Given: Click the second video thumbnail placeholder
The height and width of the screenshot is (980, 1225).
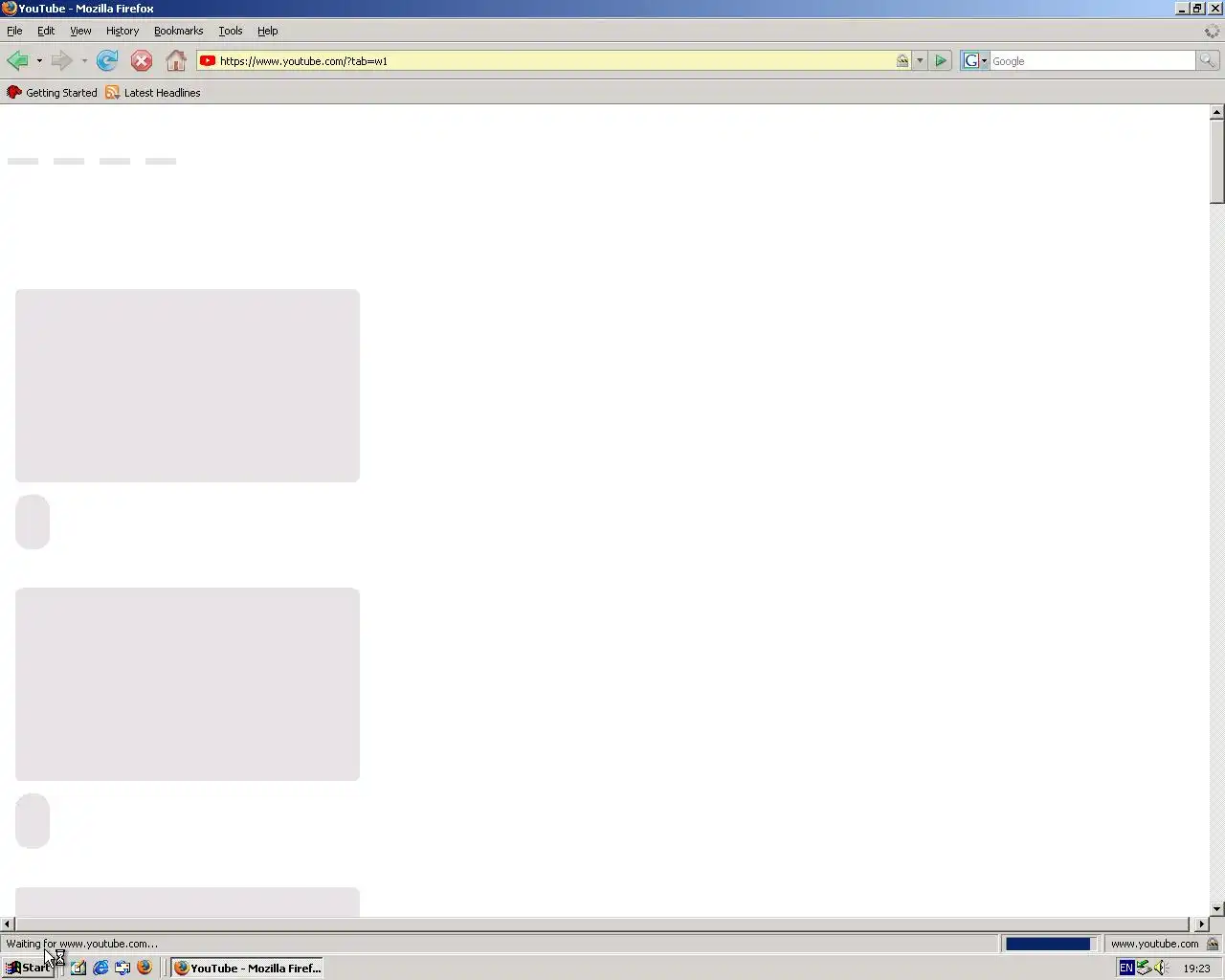Looking at the screenshot, I should tap(188, 684).
